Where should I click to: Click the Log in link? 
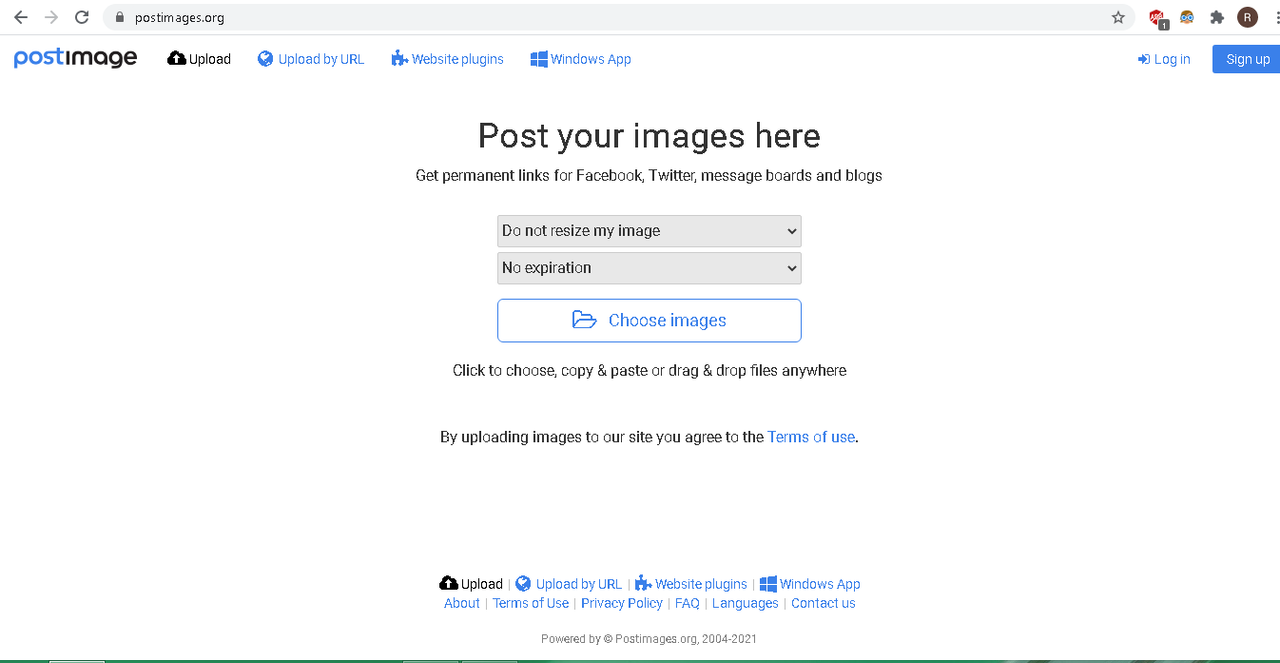[1164, 60]
